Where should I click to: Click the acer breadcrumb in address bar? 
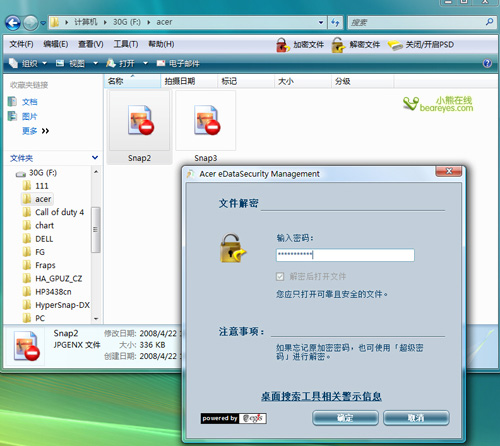tap(164, 22)
